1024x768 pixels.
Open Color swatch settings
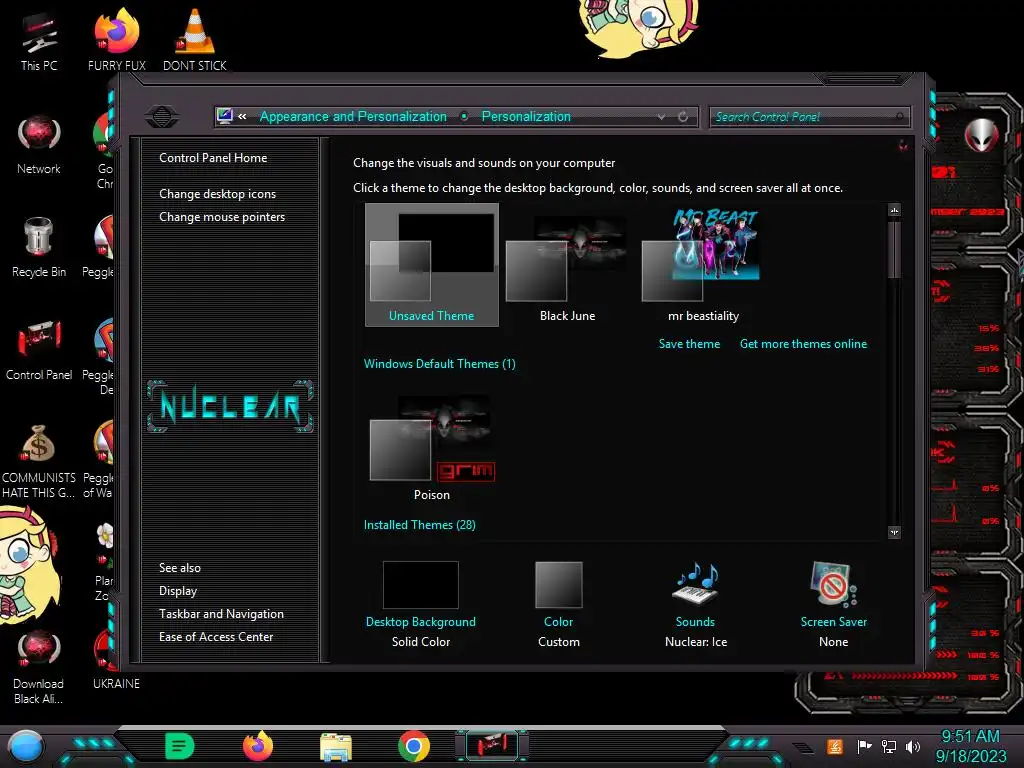click(558, 584)
